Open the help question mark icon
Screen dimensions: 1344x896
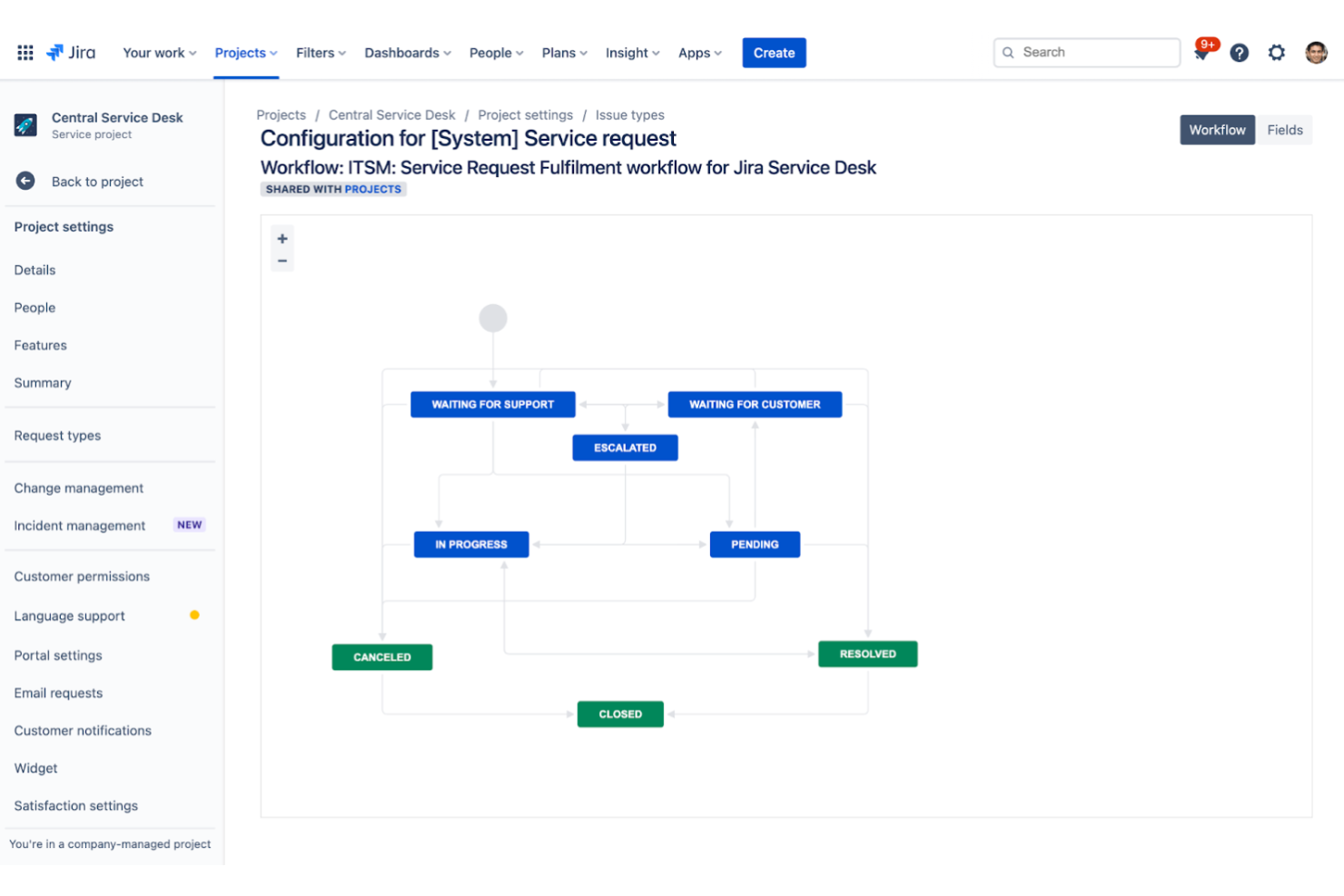1239,53
